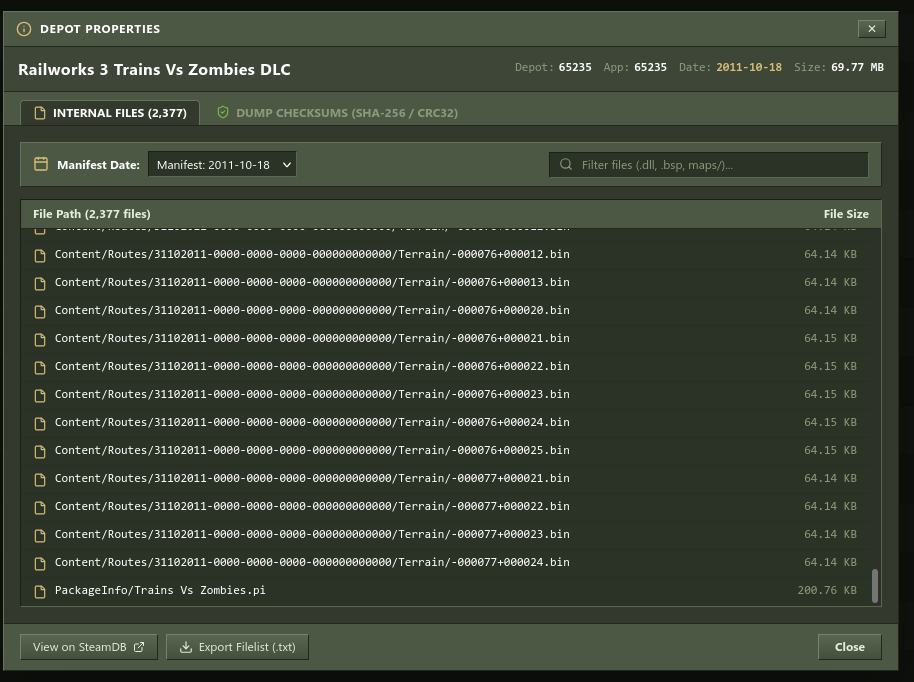Select path ending Terrain/-000077+000024.bin
Screen dimensions: 914x682
tap(312, 562)
